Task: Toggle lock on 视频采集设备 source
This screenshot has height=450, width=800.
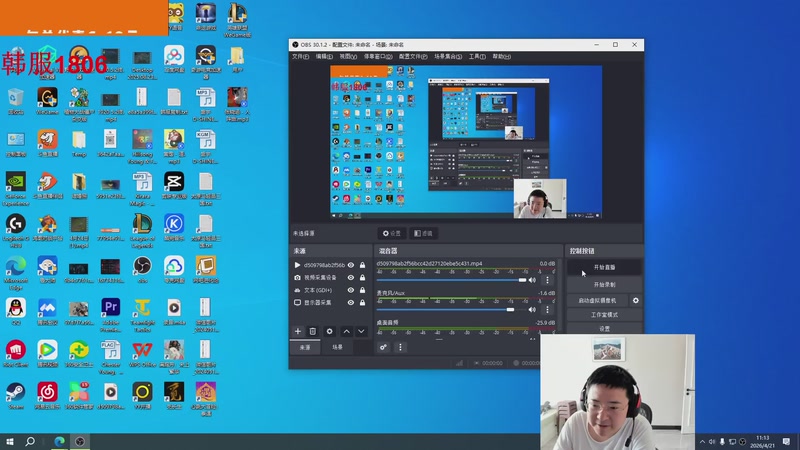Action: 362,278
